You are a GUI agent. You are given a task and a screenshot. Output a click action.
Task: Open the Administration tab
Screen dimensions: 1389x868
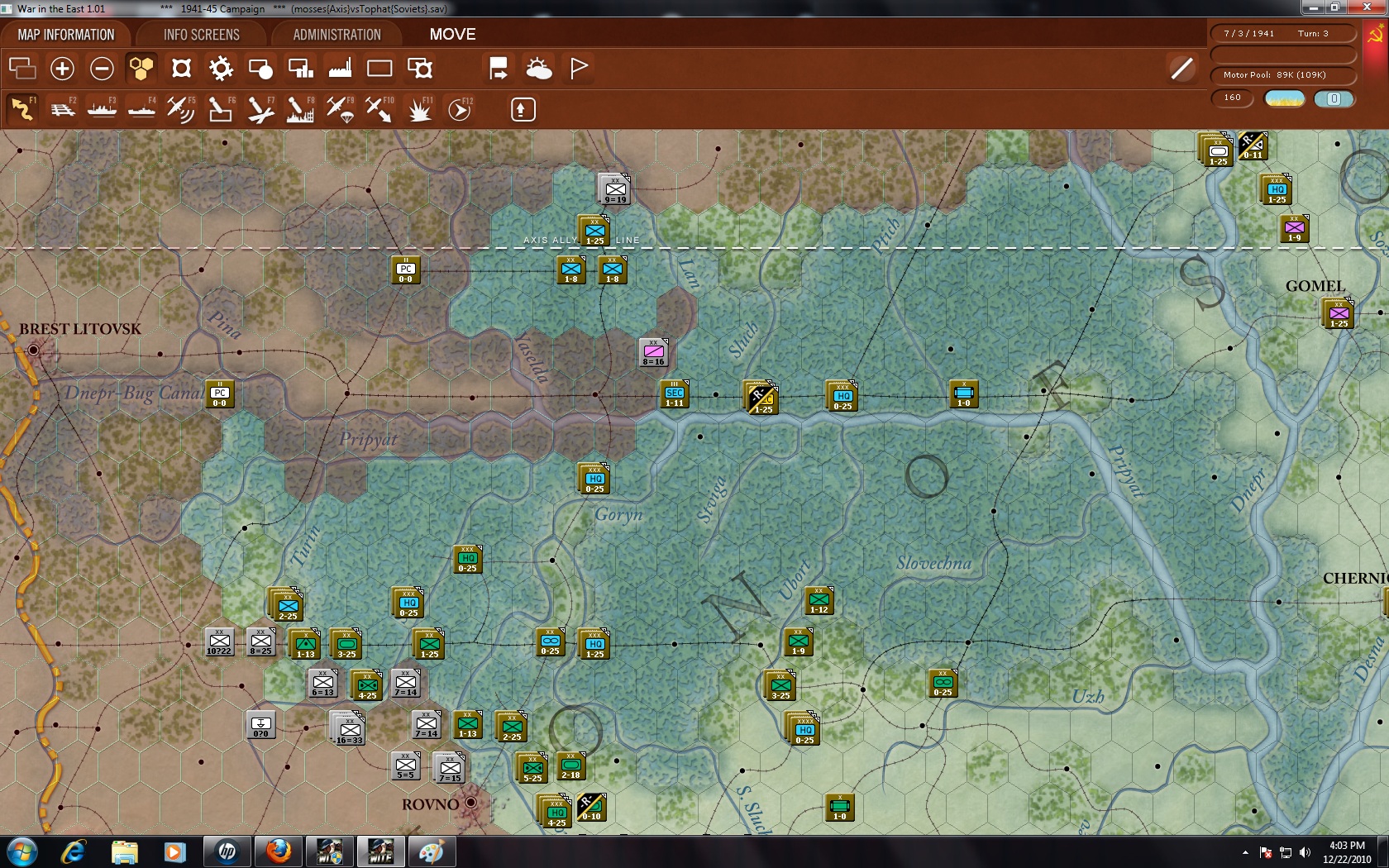(337, 35)
